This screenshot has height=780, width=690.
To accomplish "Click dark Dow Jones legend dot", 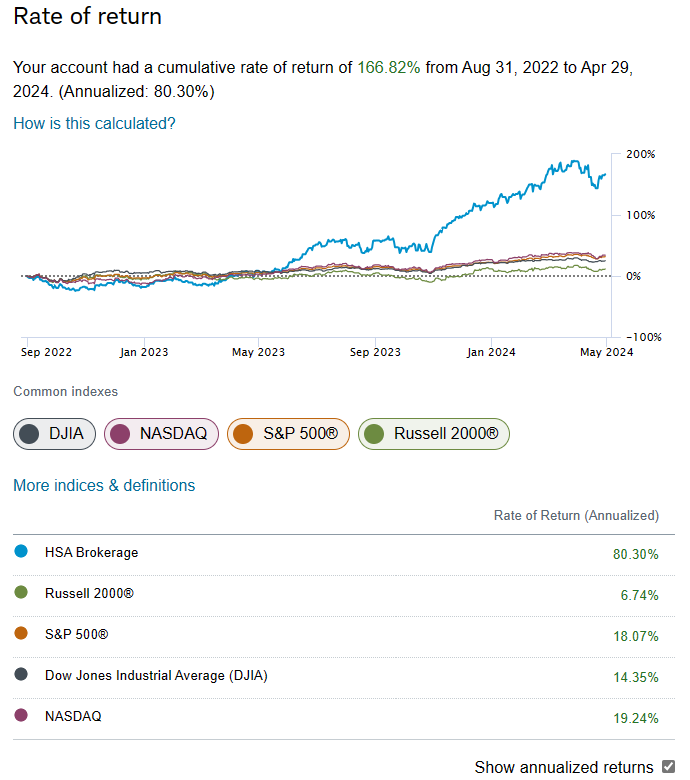I will pos(21,675).
